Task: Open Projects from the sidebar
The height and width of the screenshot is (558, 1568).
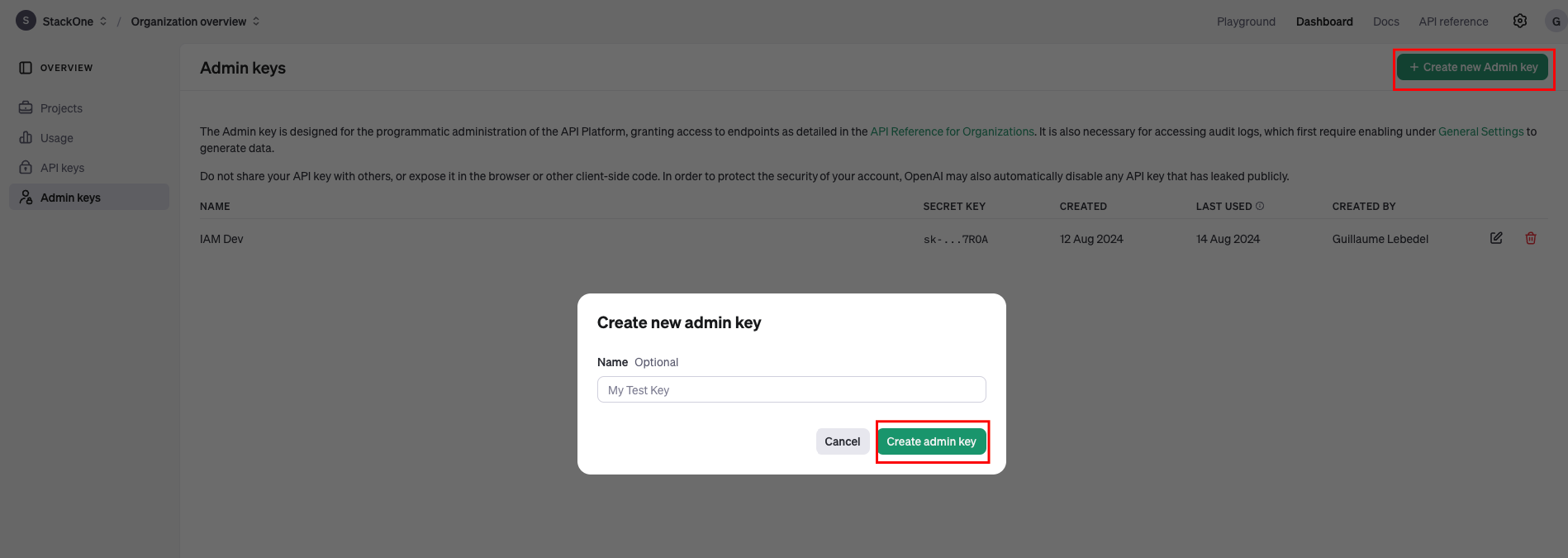Action: pos(60,107)
